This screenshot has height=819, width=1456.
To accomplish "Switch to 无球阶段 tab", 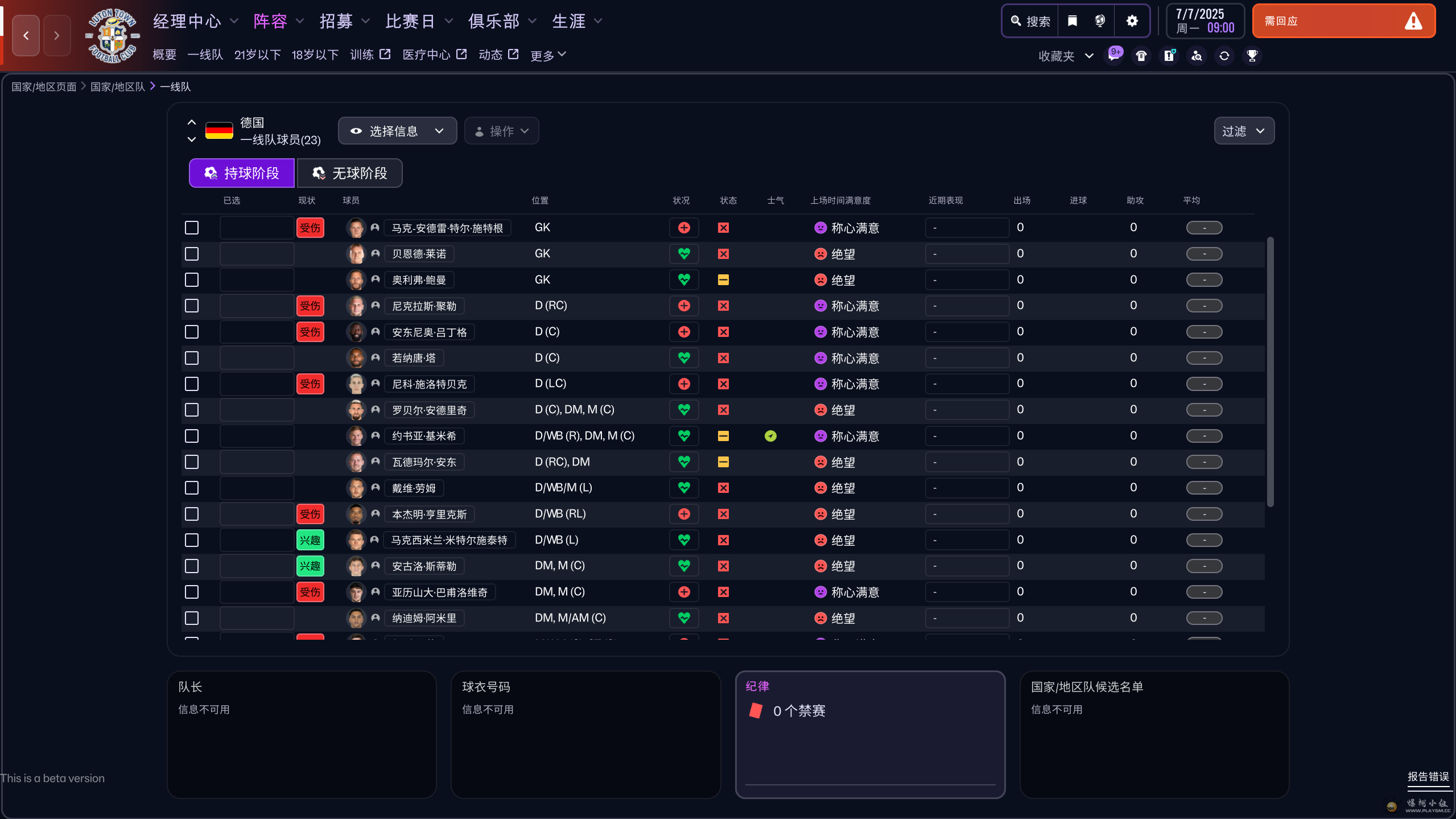I will (x=349, y=173).
